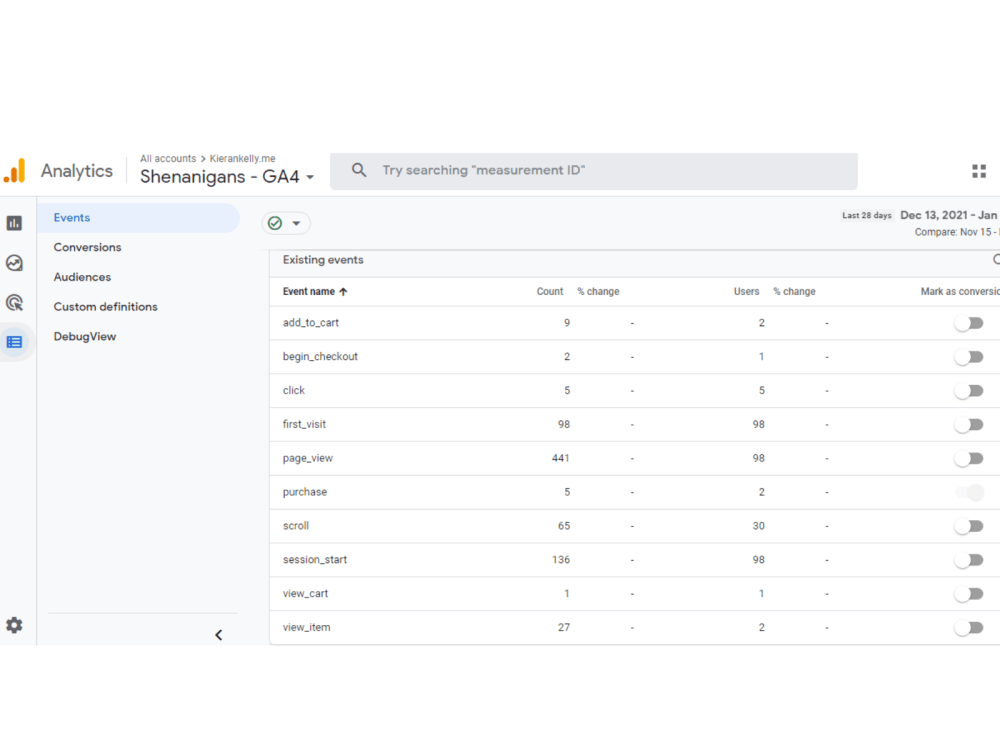Expand the status filter dropdown arrow
Screen dimensions: 1000x750
point(296,223)
